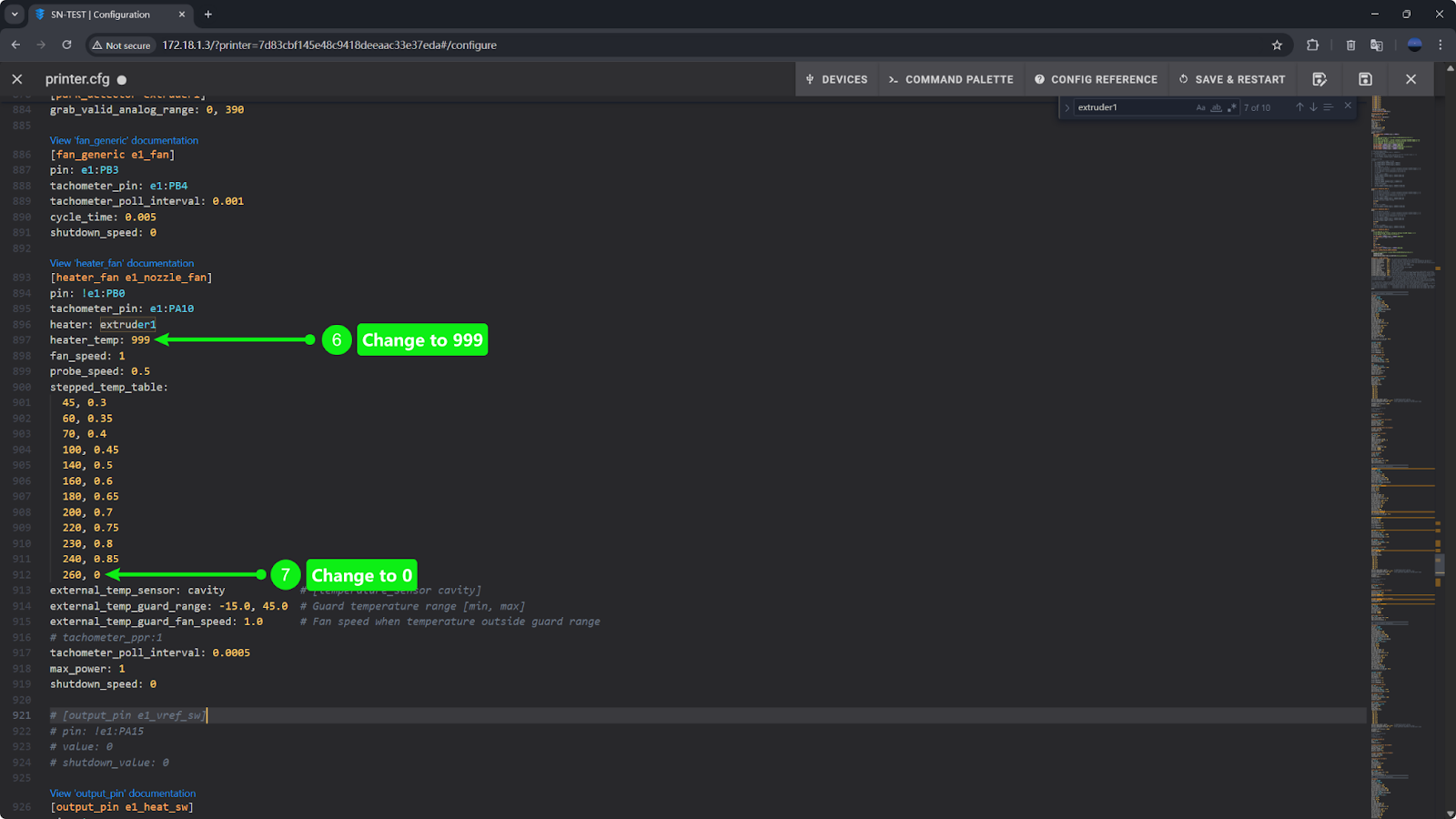The image size is (1456, 819).
Task: Open the browser extensions puzzle icon
Action: point(1312,45)
